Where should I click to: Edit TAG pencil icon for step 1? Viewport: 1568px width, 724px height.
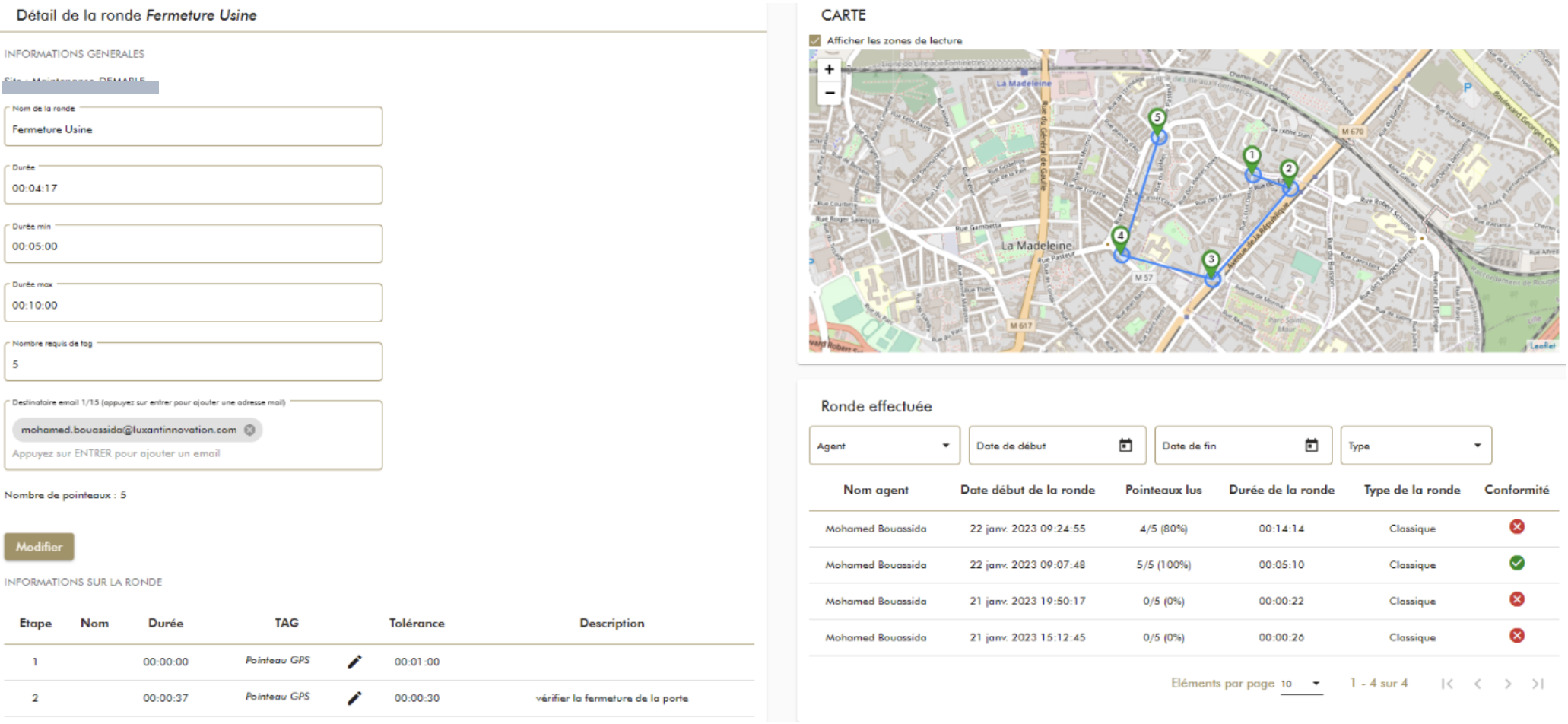click(x=354, y=662)
